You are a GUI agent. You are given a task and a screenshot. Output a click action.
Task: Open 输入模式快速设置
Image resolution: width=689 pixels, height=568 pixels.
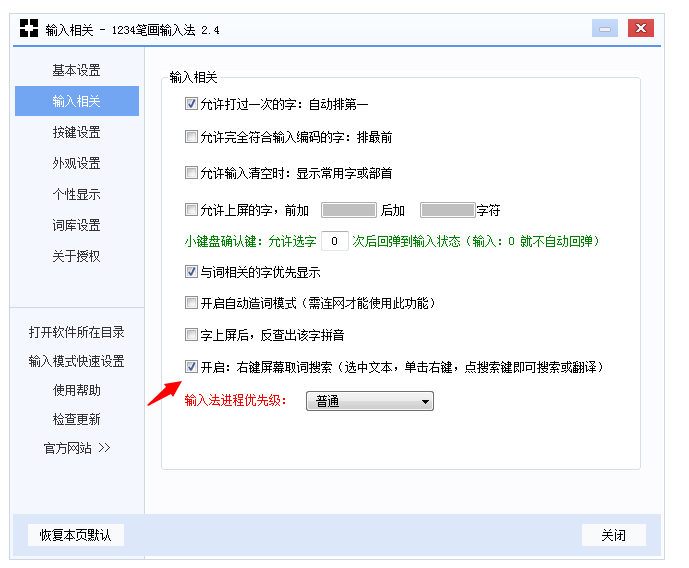click(76, 361)
